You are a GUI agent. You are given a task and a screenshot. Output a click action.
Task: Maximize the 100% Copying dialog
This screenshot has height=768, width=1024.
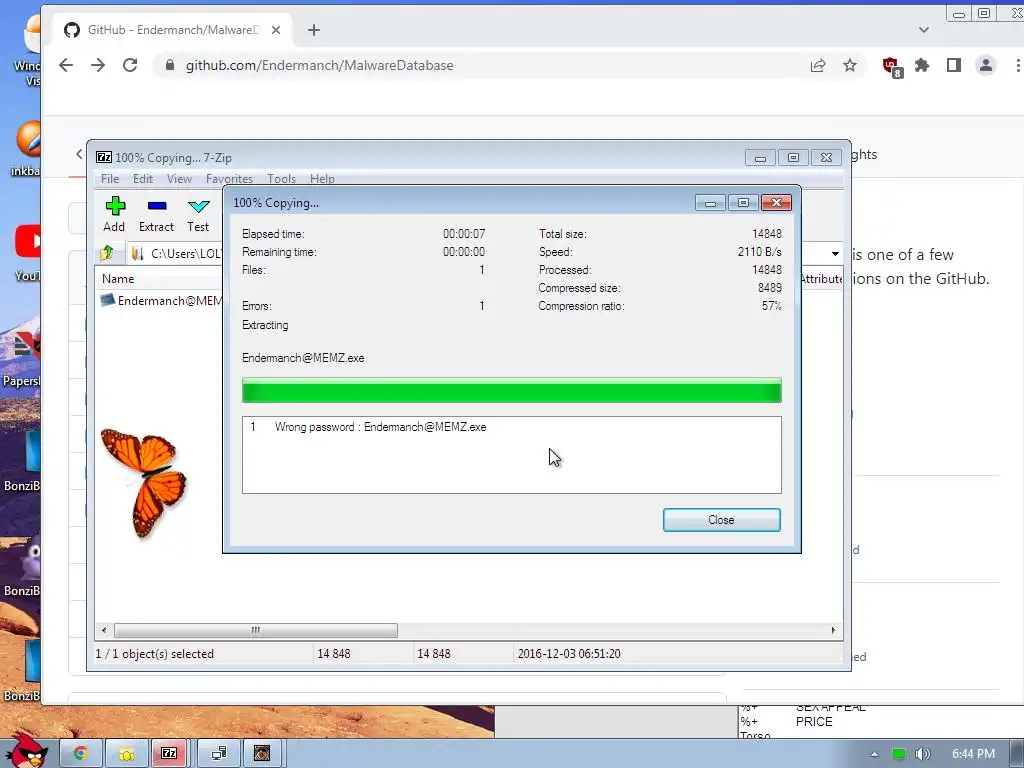tap(743, 202)
